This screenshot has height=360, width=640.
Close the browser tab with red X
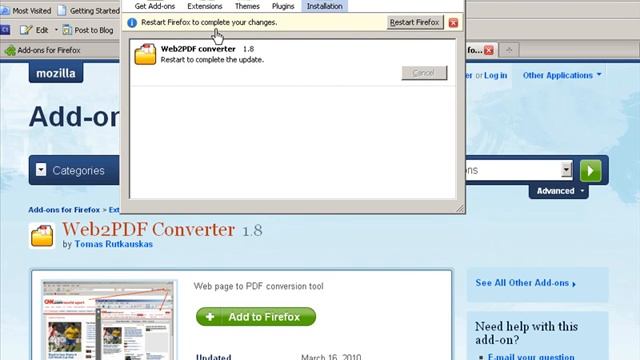[489, 50]
